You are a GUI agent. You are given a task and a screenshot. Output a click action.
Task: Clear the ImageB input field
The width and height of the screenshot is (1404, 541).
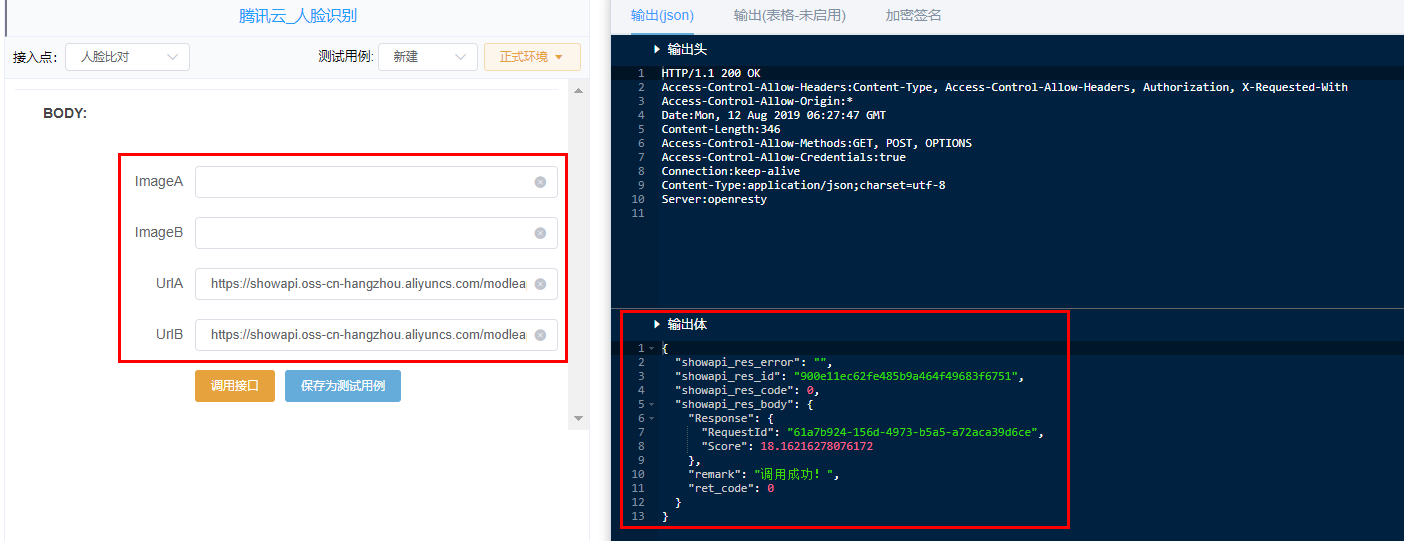pyautogui.click(x=540, y=233)
